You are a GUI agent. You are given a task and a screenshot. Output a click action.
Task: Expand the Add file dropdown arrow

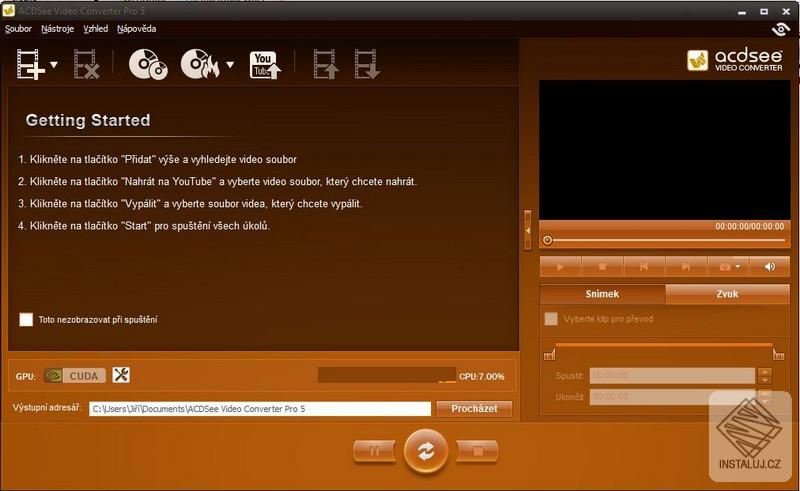54,65
